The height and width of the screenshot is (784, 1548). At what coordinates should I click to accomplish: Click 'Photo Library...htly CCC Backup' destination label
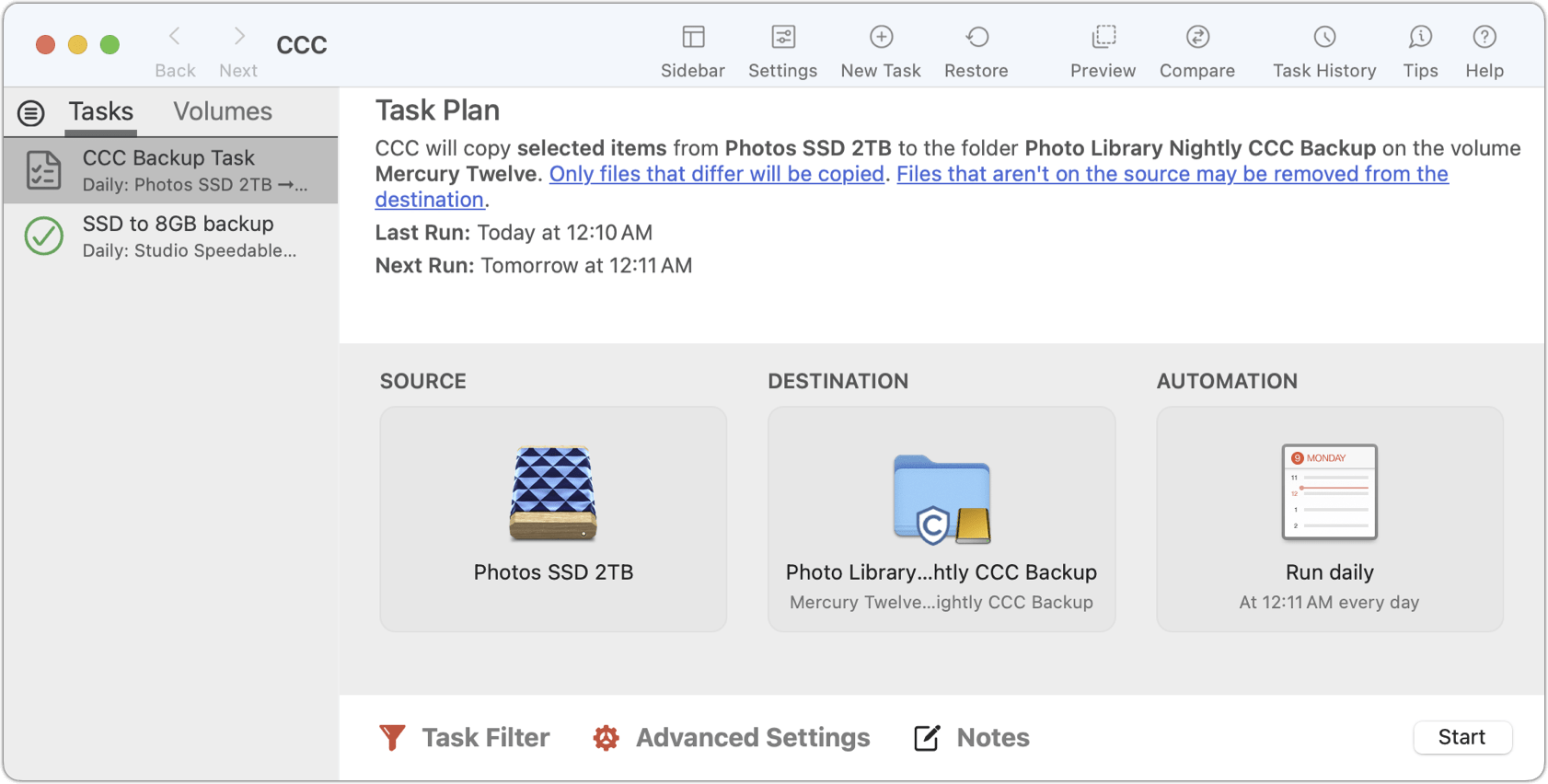coord(942,572)
